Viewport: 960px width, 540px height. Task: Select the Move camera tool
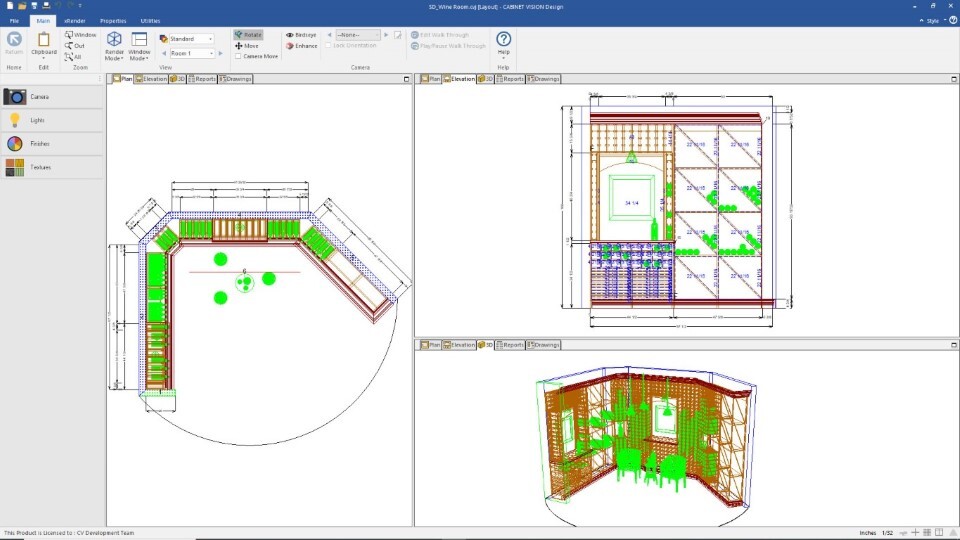point(247,46)
